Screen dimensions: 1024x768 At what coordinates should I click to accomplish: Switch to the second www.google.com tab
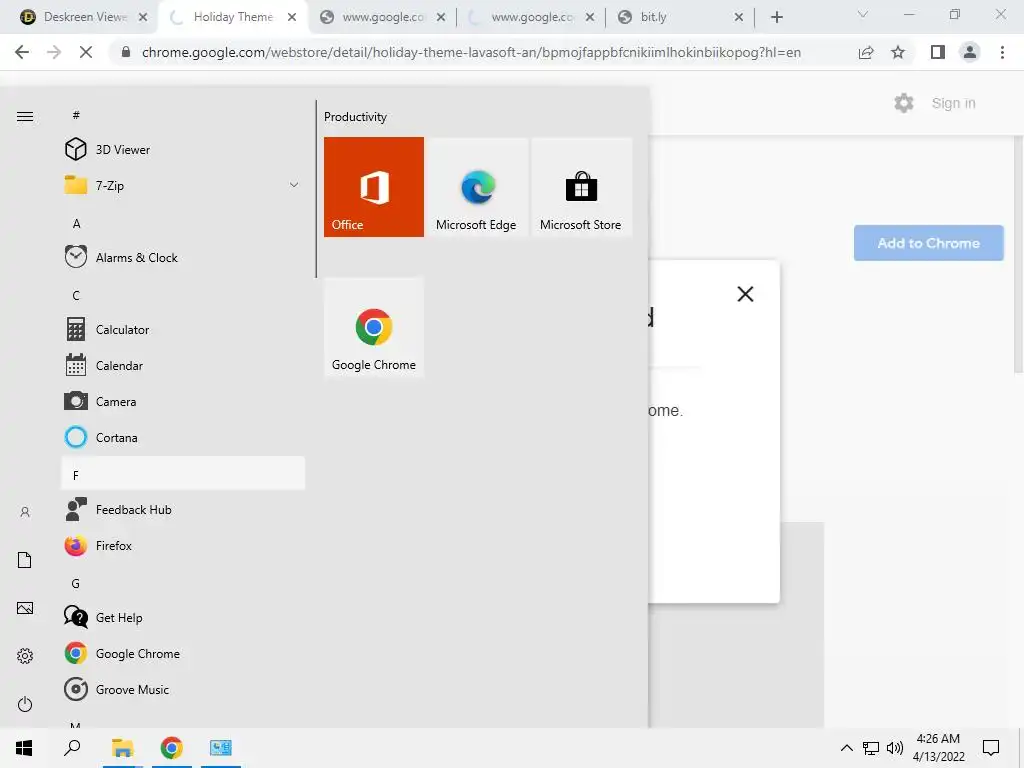click(532, 17)
